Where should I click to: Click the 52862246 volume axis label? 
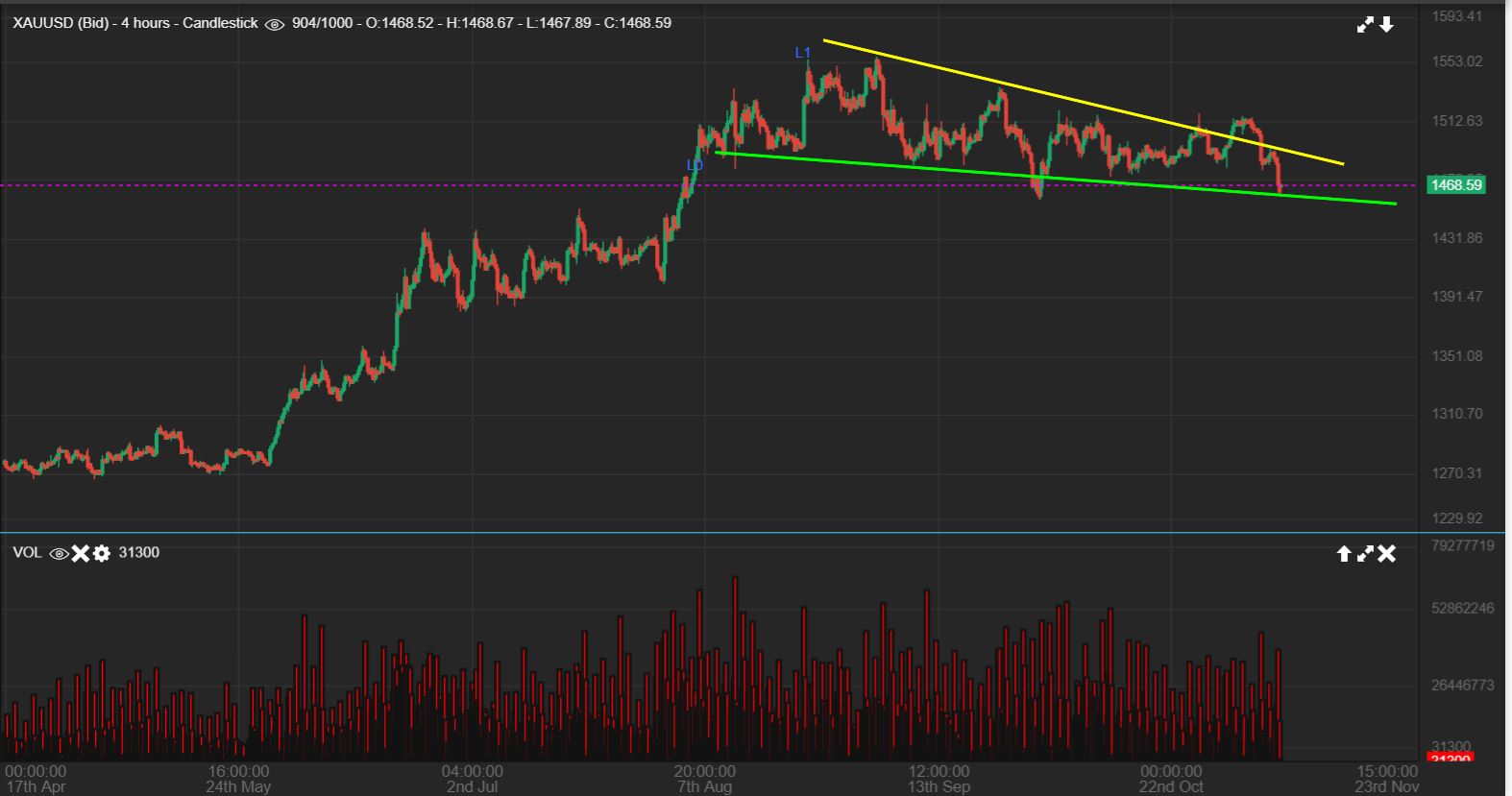[1462, 608]
